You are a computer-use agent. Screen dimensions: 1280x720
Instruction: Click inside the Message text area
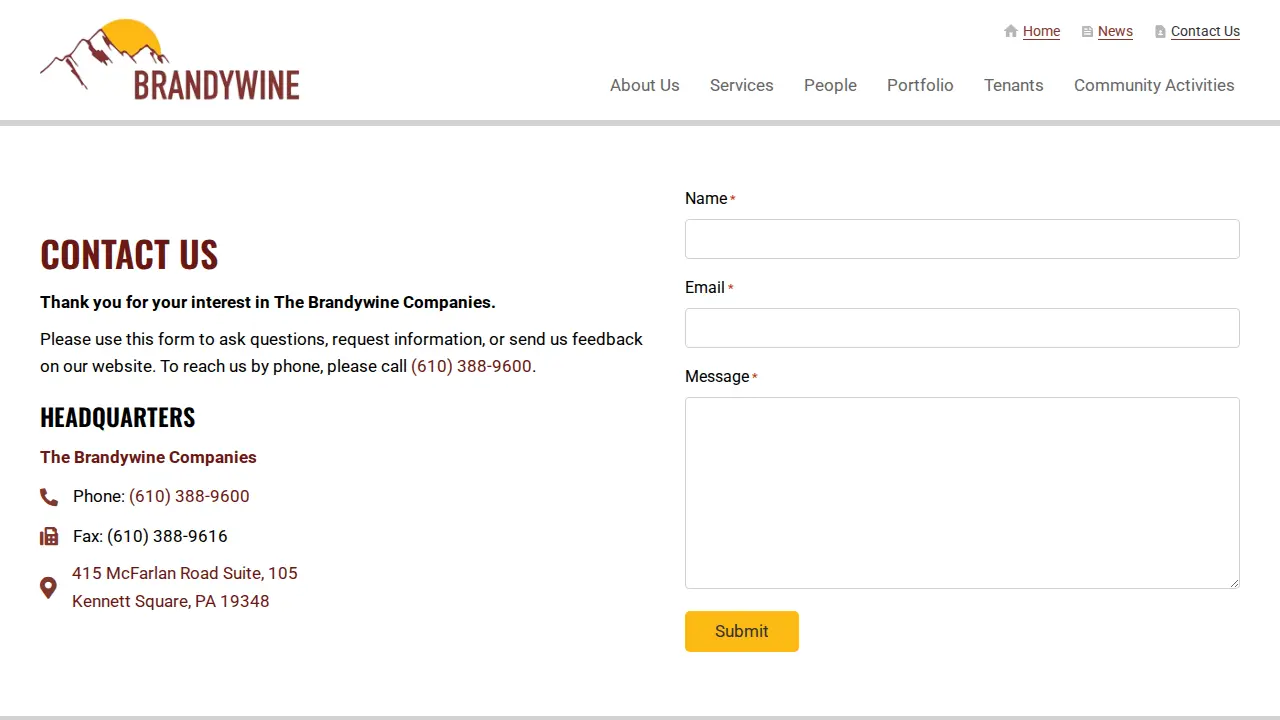pyautogui.click(x=962, y=493)
